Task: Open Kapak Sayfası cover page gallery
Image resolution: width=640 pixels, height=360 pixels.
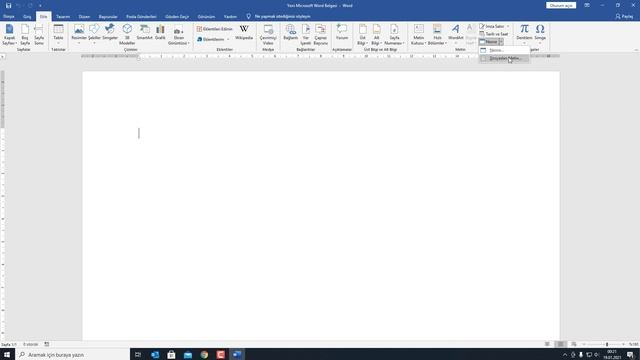Action: 9,35
